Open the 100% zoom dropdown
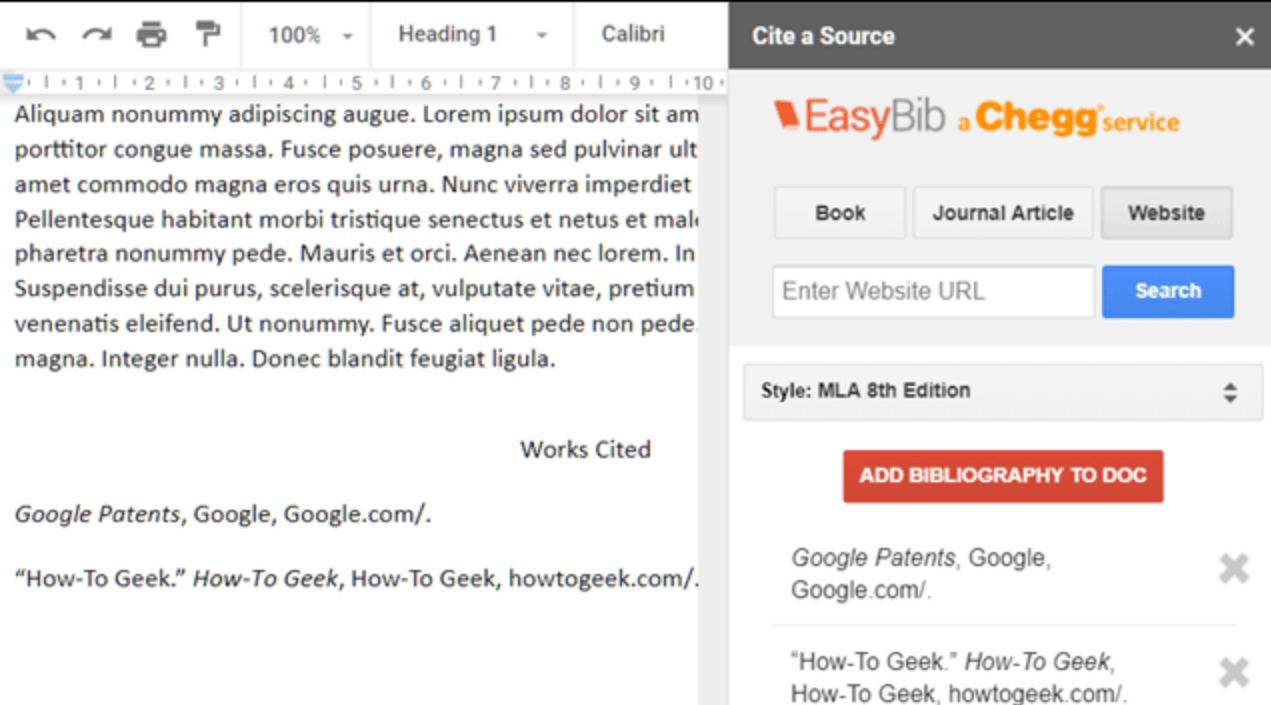Viewport: 1271px width, 705px height. [310, 35]
